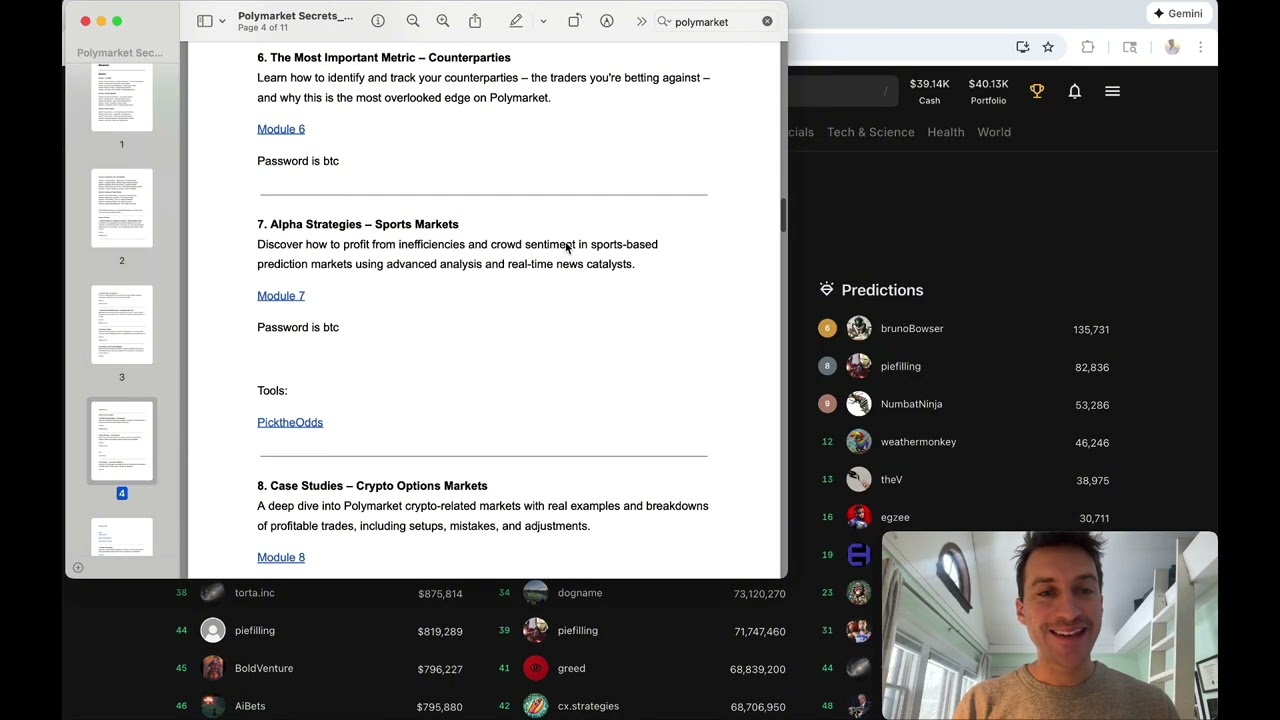The image size is (1280, 720).
Task: Add a page using sidebar plus button
Action: click(x=77, y=567)
